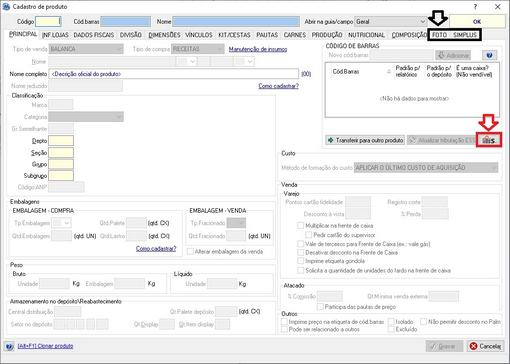The image size is (510, 364).
Task: Switch to the DIVISÃO tab
Action: click(x=131, y=35)
